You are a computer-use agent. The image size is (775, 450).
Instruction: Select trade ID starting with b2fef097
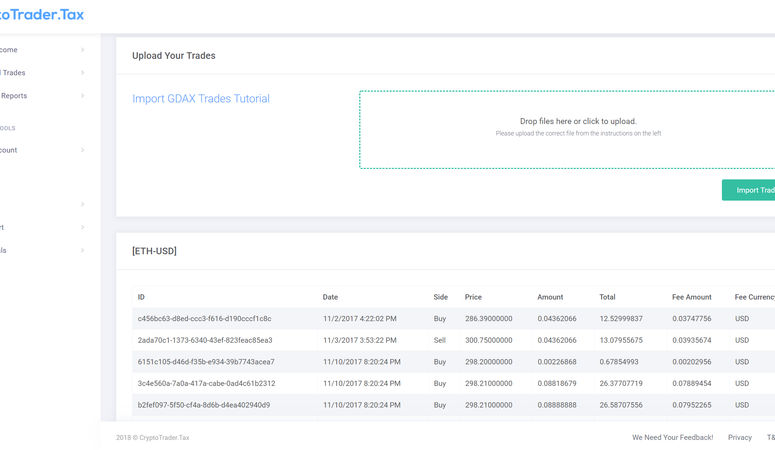(204, 405)
